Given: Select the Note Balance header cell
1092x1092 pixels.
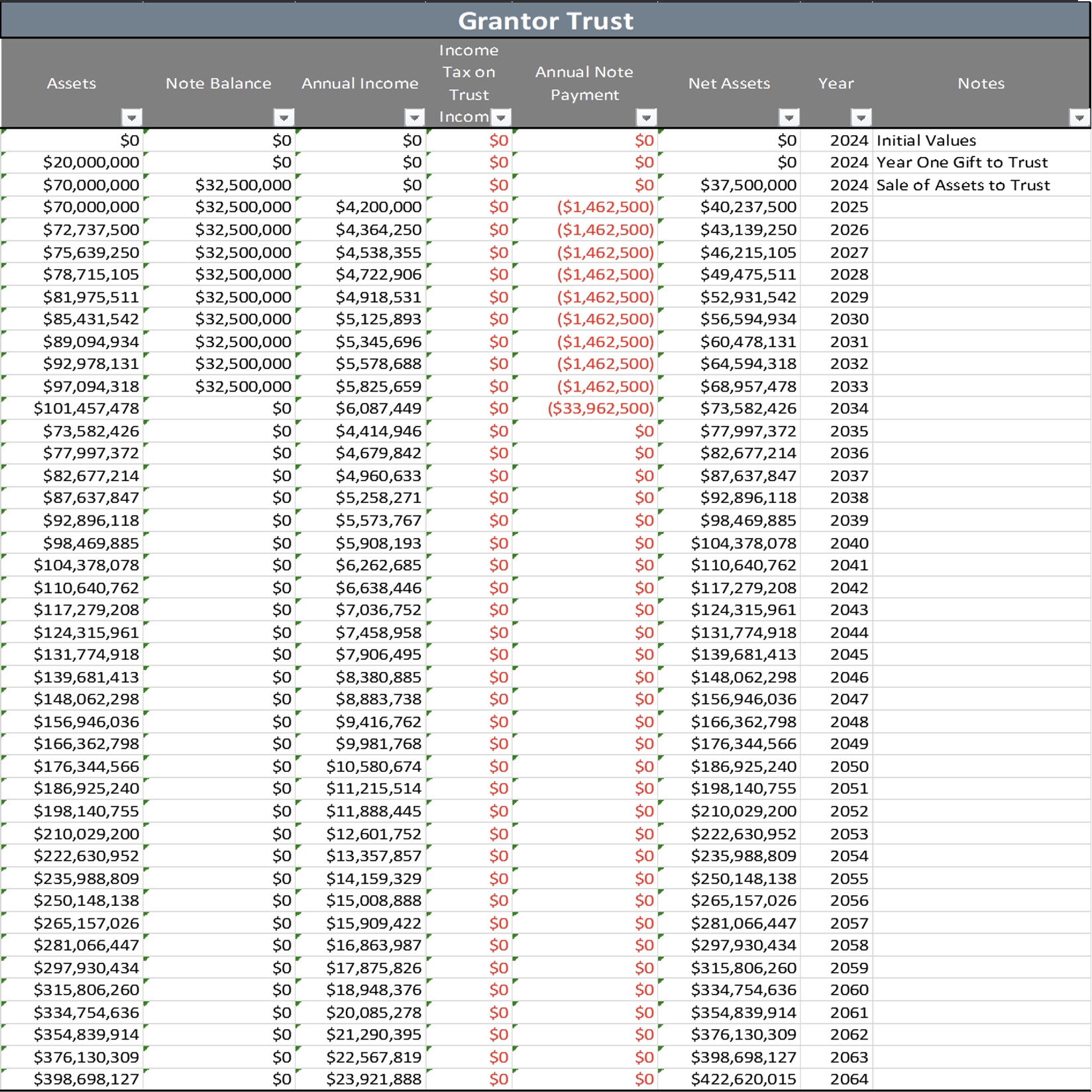Looking at the screenshot, I should click(x=219, y=83).
